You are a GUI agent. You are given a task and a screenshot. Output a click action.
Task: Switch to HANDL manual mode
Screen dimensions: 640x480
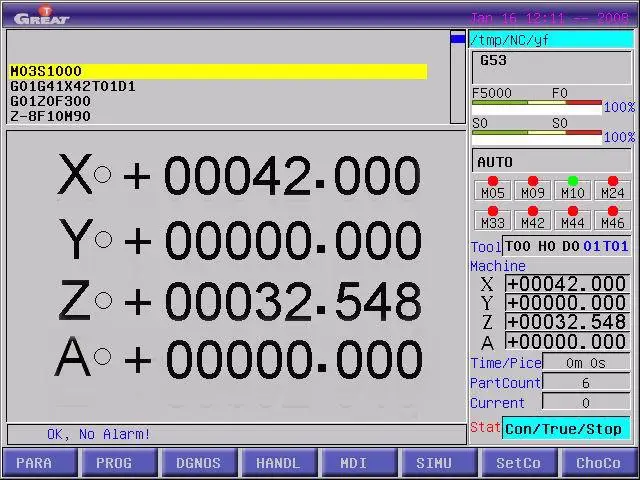280,463
